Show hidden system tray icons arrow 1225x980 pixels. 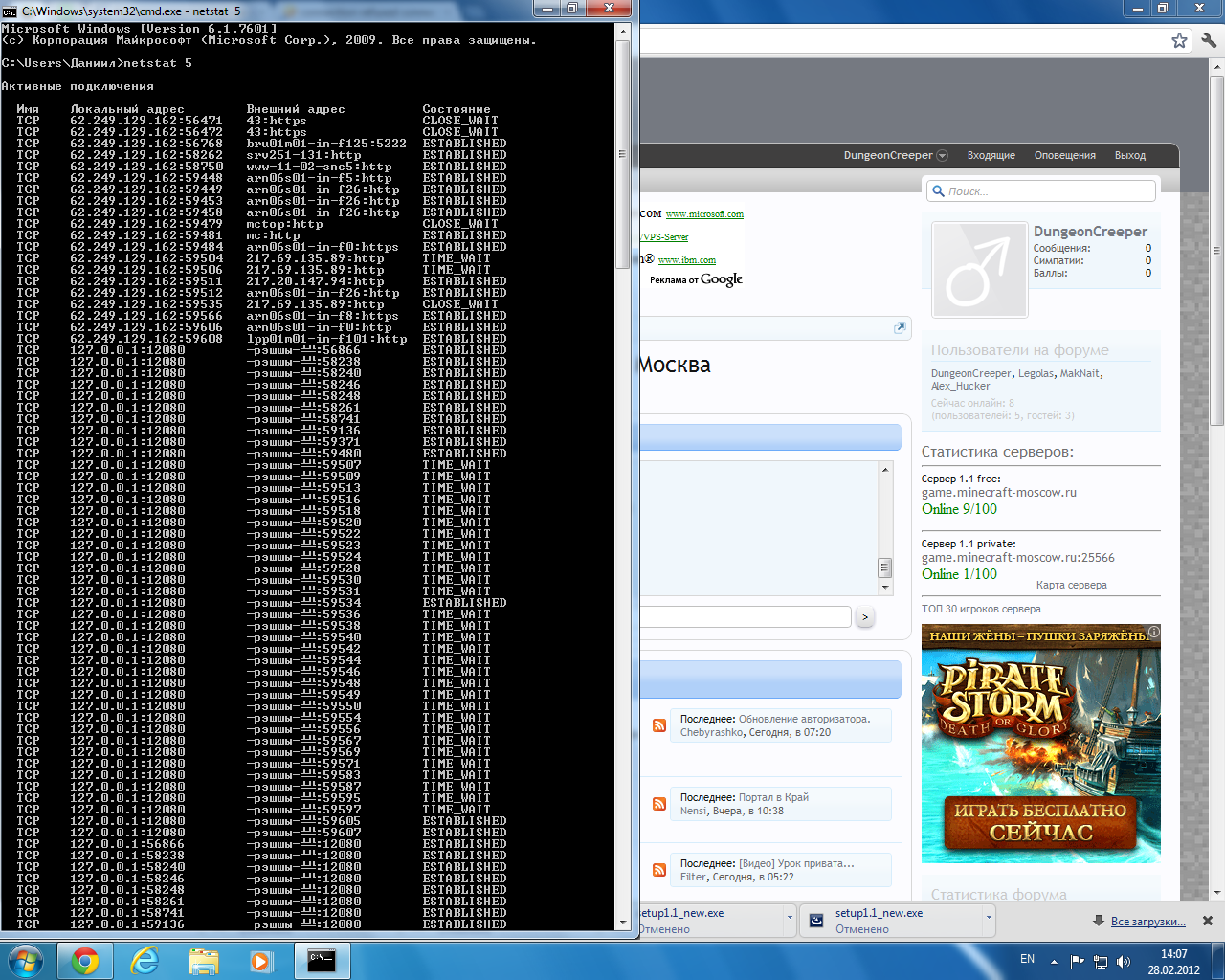(1055, 962)
